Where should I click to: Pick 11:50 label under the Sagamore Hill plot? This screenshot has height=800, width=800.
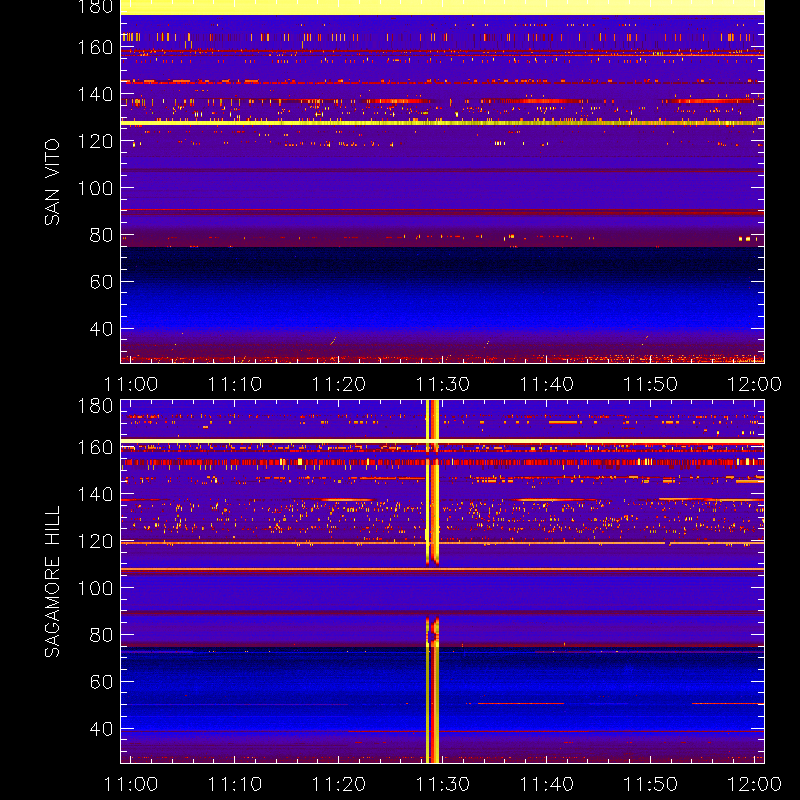[651, 784]
